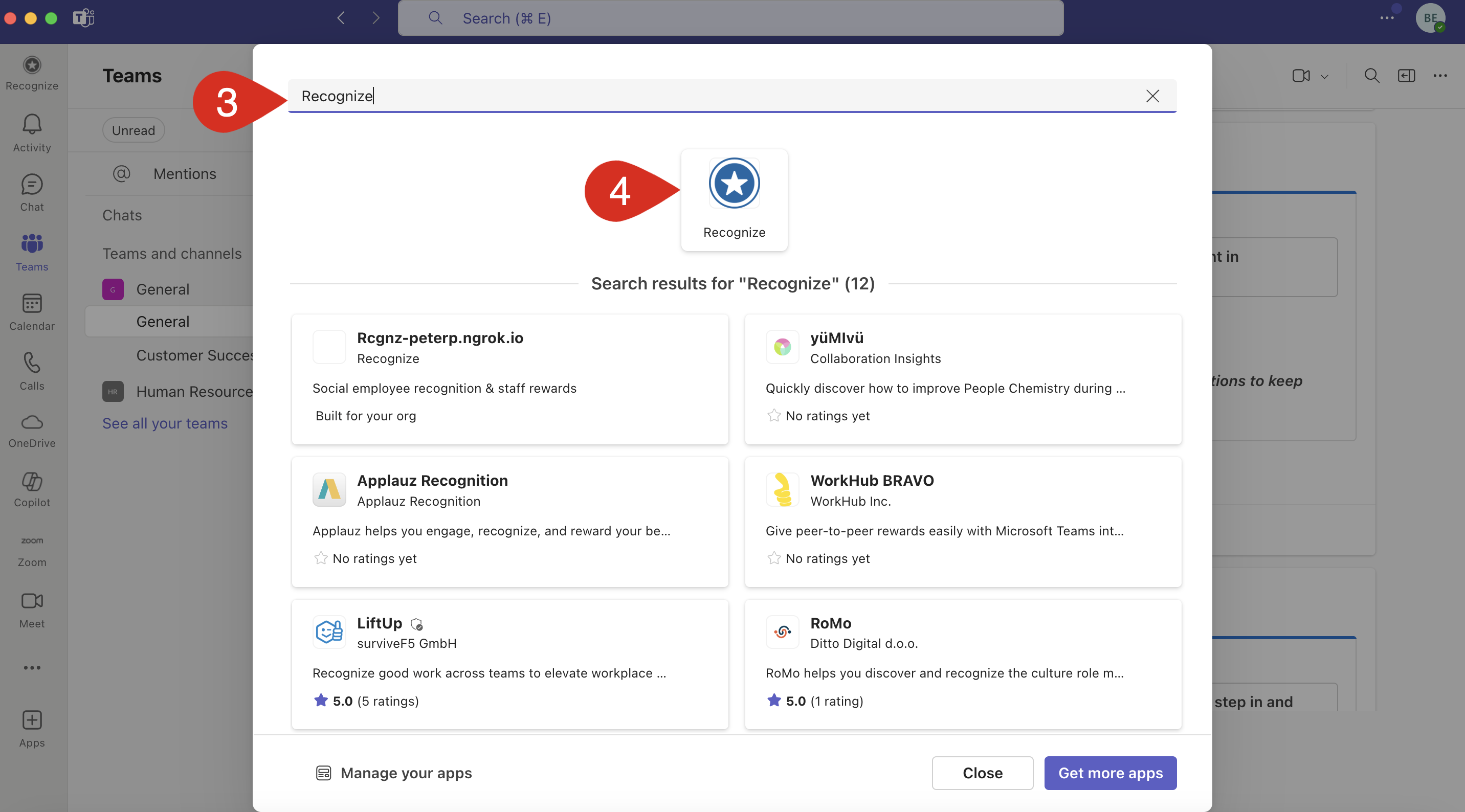Open Chat in the sidebar

coord(32,193)
